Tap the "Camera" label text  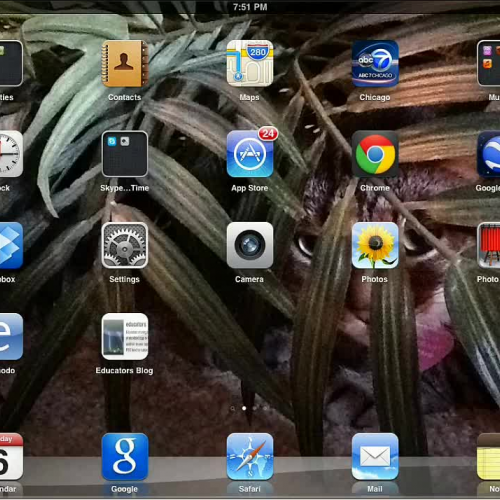[249, 279]
